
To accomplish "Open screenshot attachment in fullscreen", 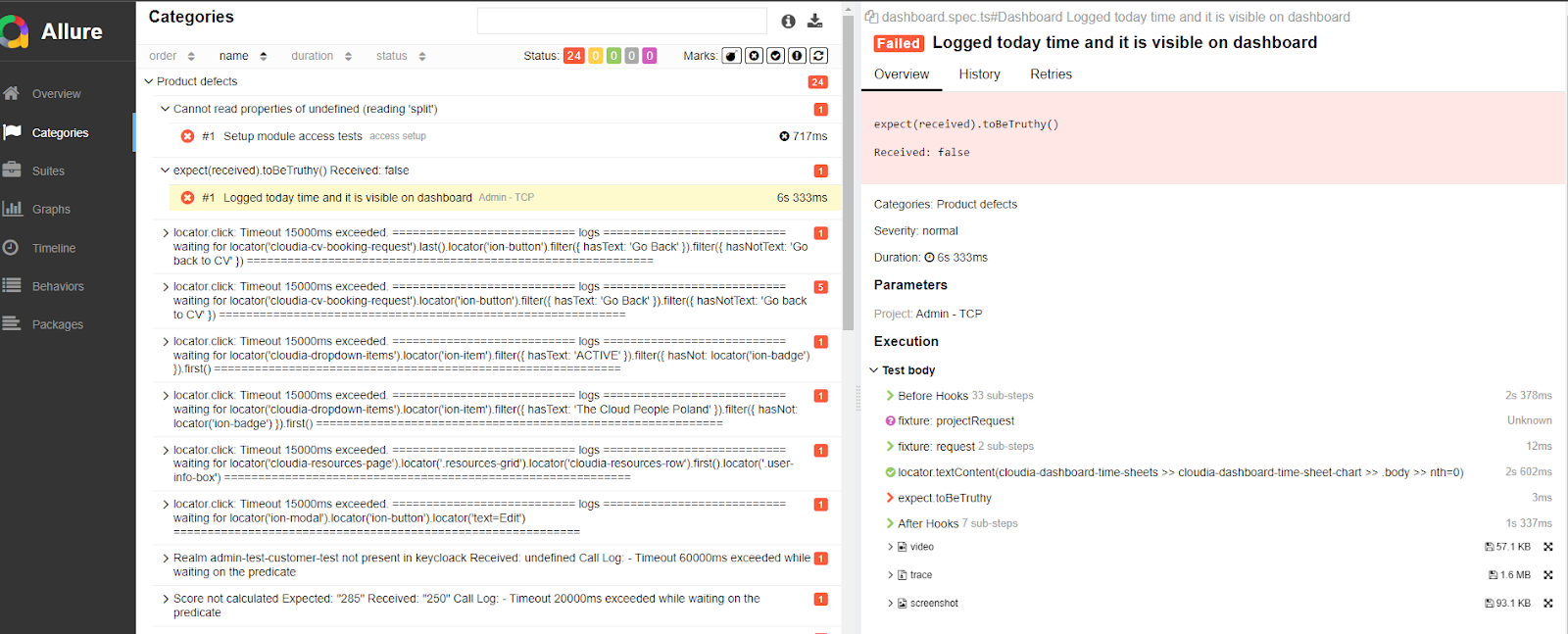I will (x=1548, y=604).
